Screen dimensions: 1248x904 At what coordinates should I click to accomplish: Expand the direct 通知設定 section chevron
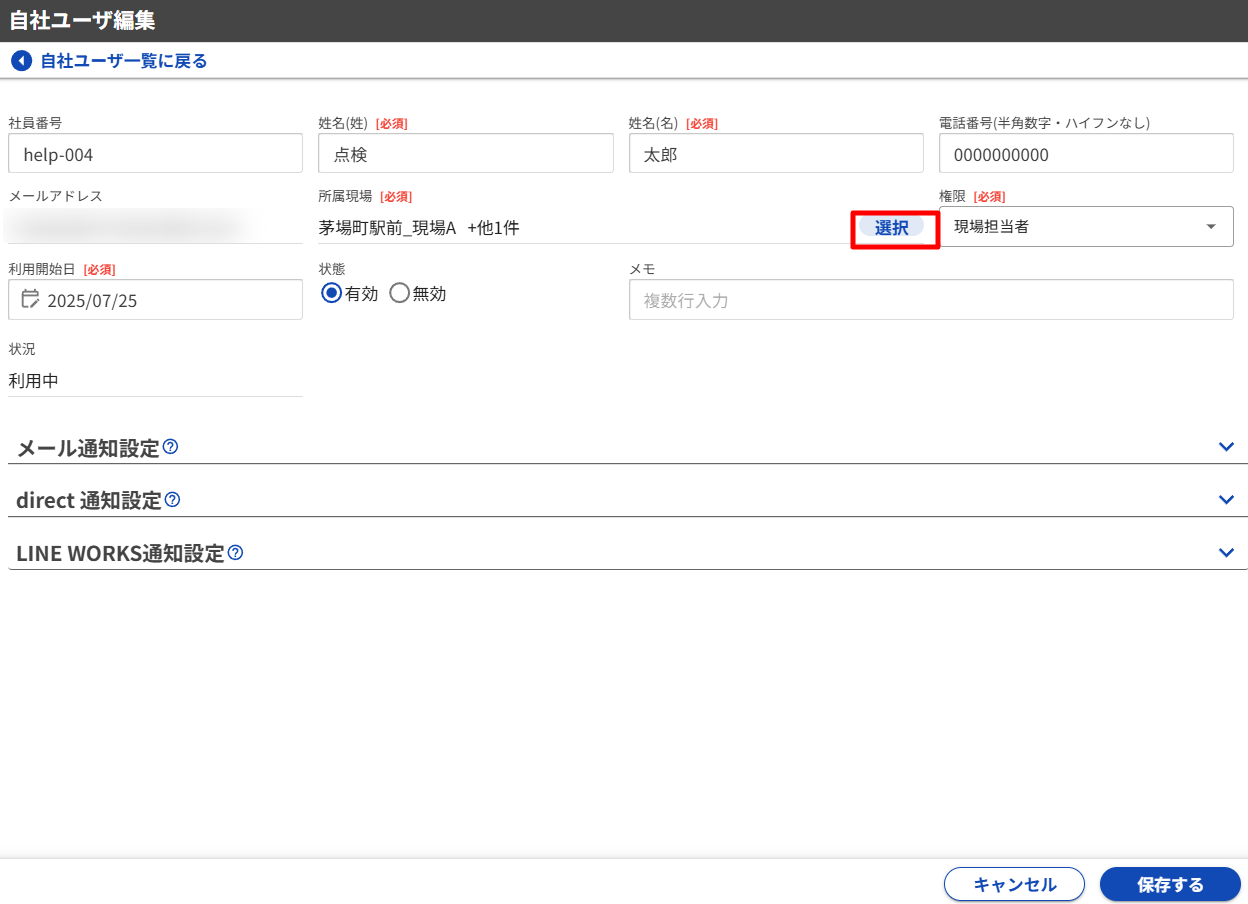[x=1226, y=500]
